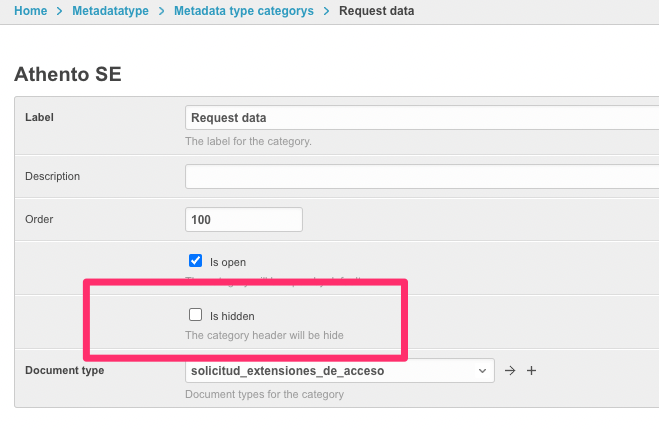Viewport: 659px width, 429px height.
Task: Click the Athento SE heading
Action: point(68,74)
